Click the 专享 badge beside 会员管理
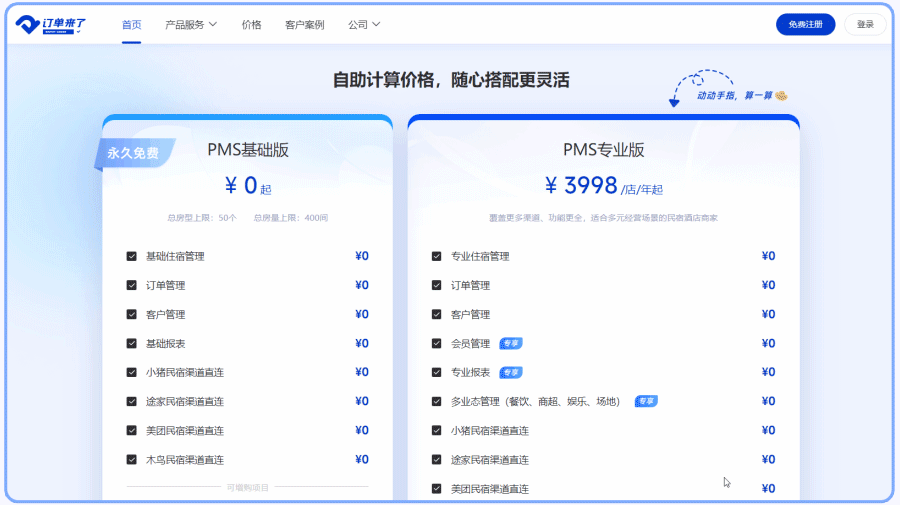The height and width of the screenshot is (505, 900). pyautogui.click(x=510, y=343)
